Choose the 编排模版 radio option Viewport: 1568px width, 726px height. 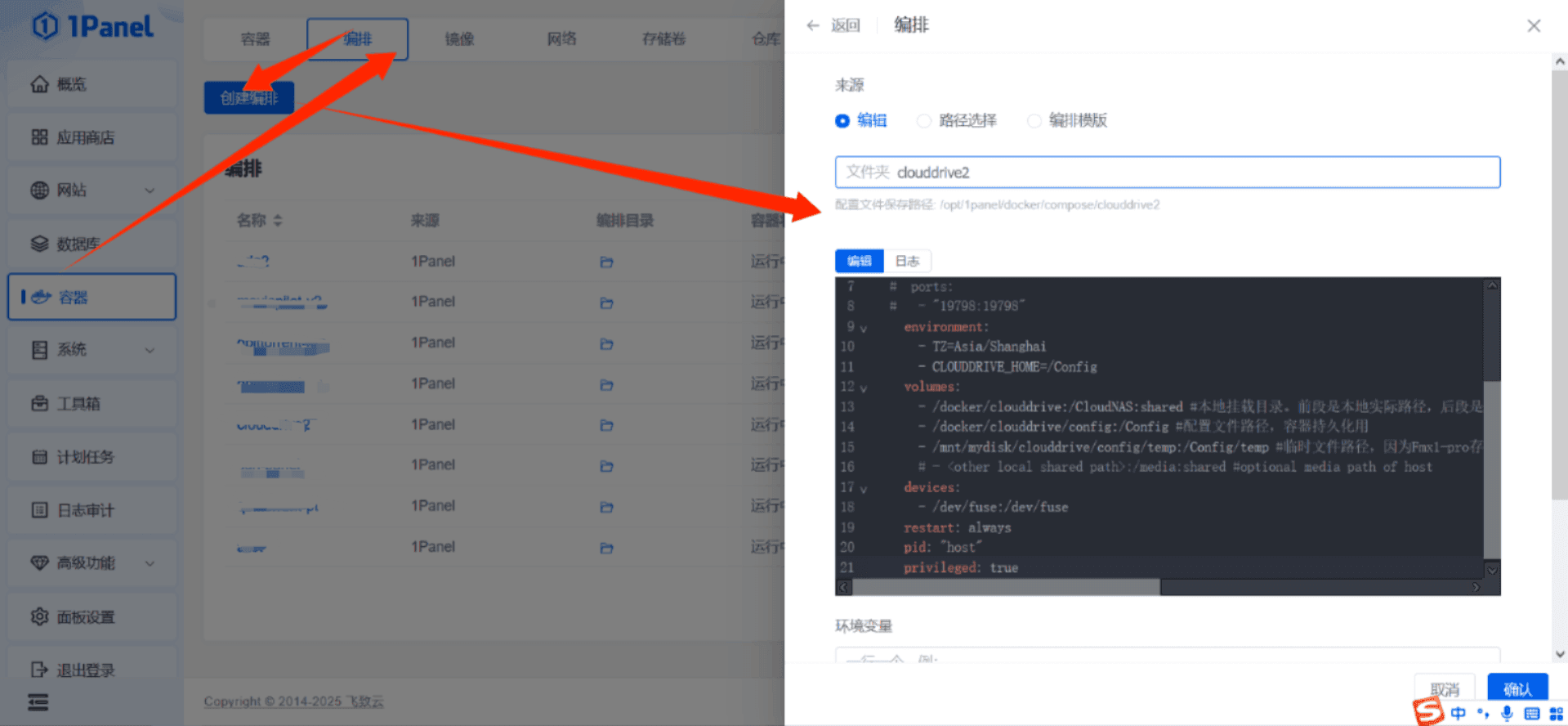tap(1034, 121)
